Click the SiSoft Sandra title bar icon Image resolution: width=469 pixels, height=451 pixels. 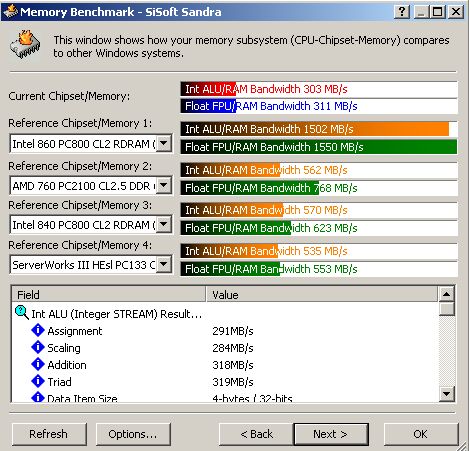pyautogui.click(x=10, y=12)
